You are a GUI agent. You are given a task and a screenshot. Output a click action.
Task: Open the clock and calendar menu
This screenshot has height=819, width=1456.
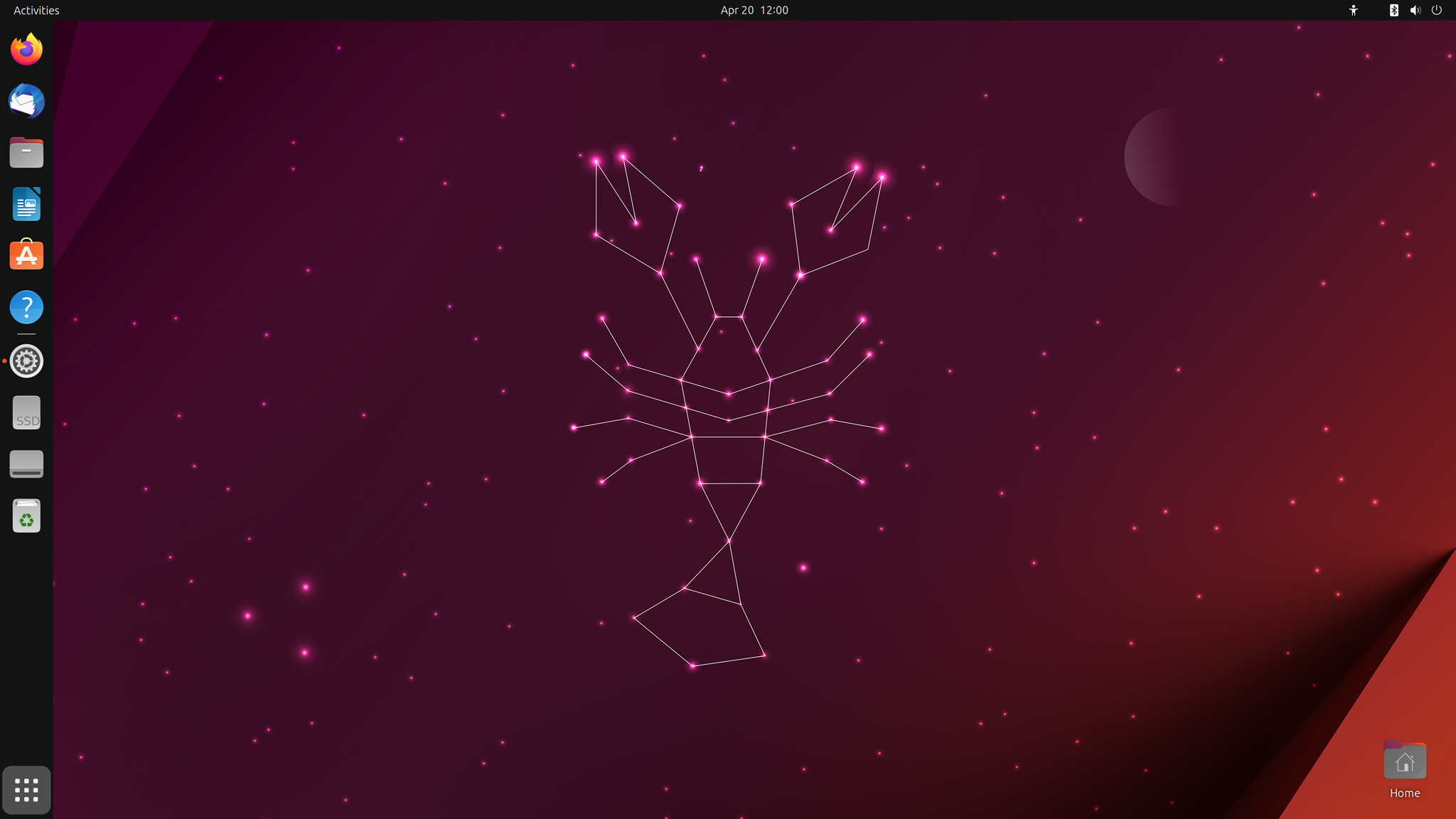[x=754, y=10]
